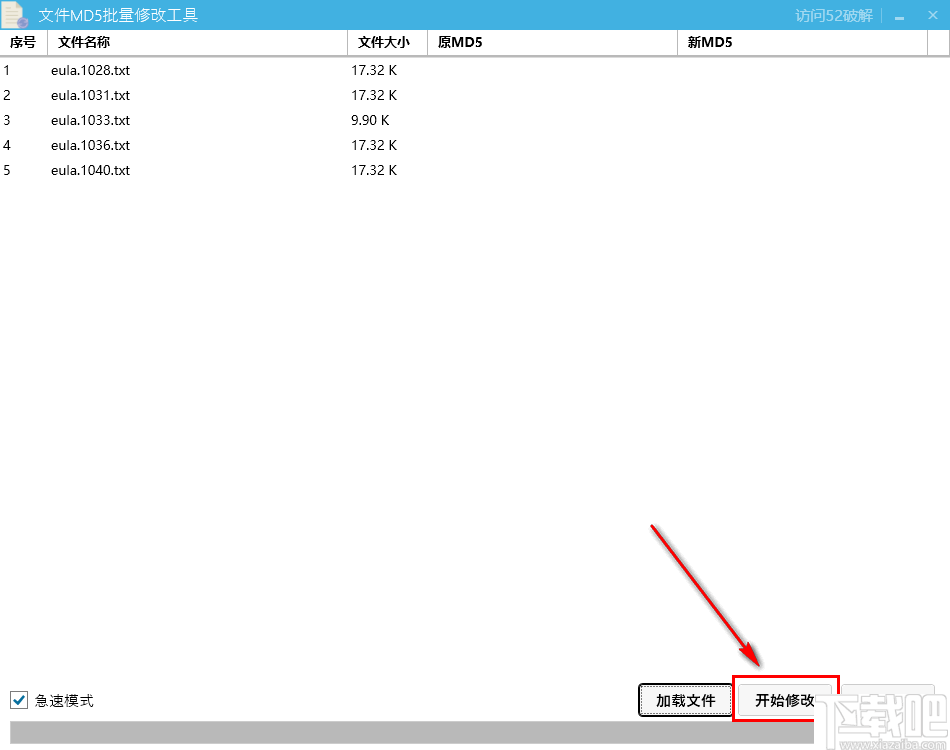Click size 17.32 K of eula.1040.txt
Screen dimensions: 950x750
point(374,170)
